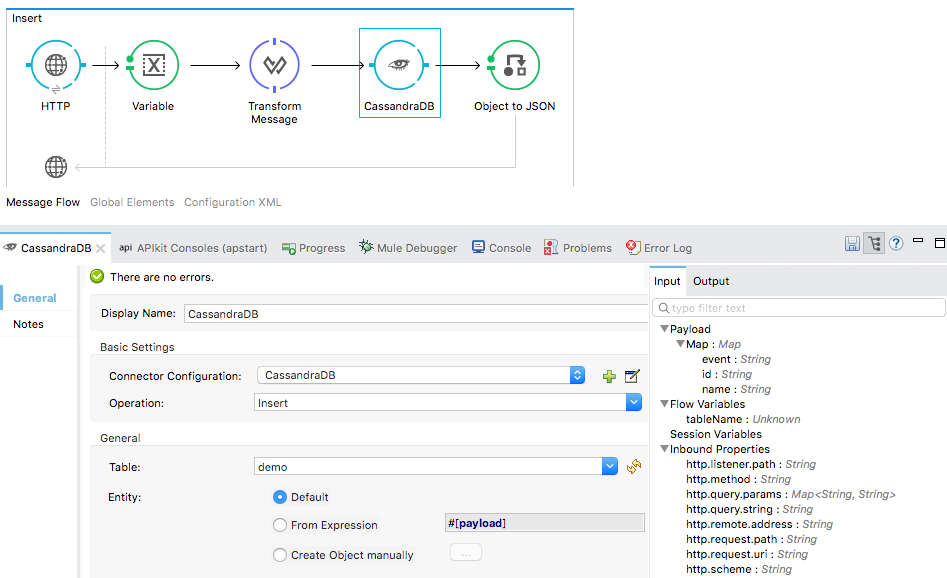The image size is (947, 578).
Task: Collapse the Payload tree node
Action: pos(664,329)
